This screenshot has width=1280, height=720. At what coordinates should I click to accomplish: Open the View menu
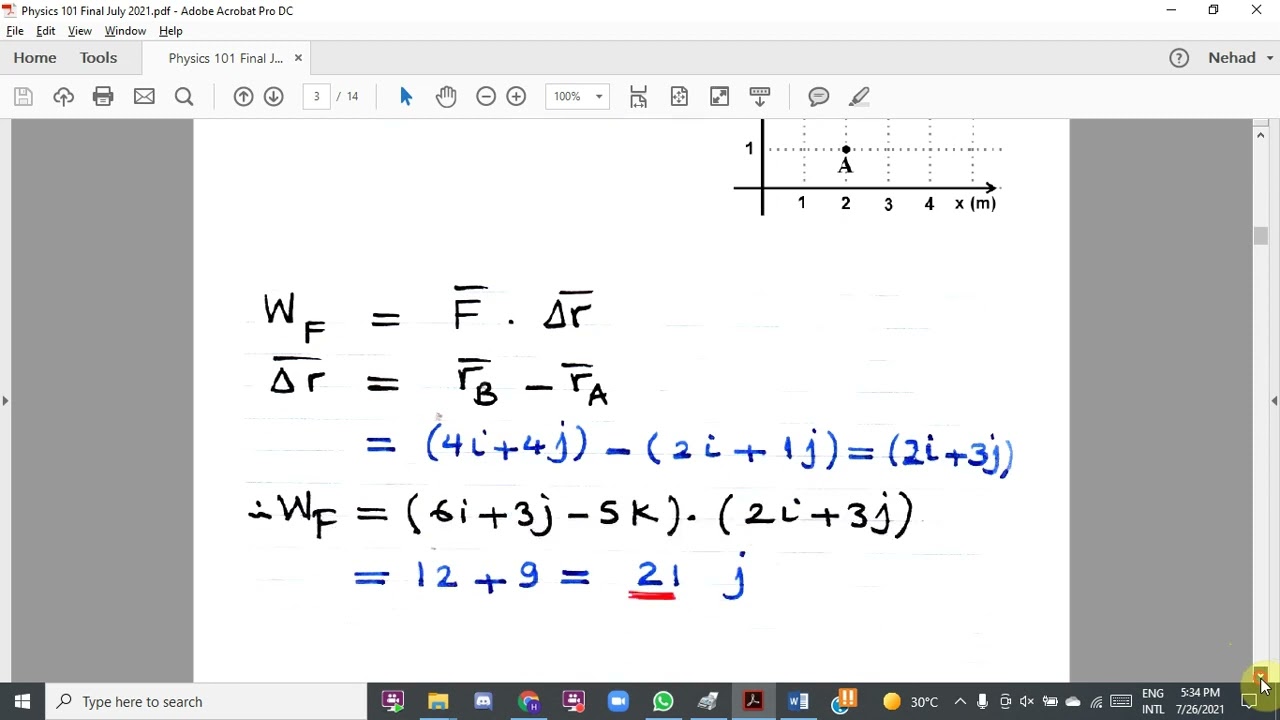tap(80, 31)
